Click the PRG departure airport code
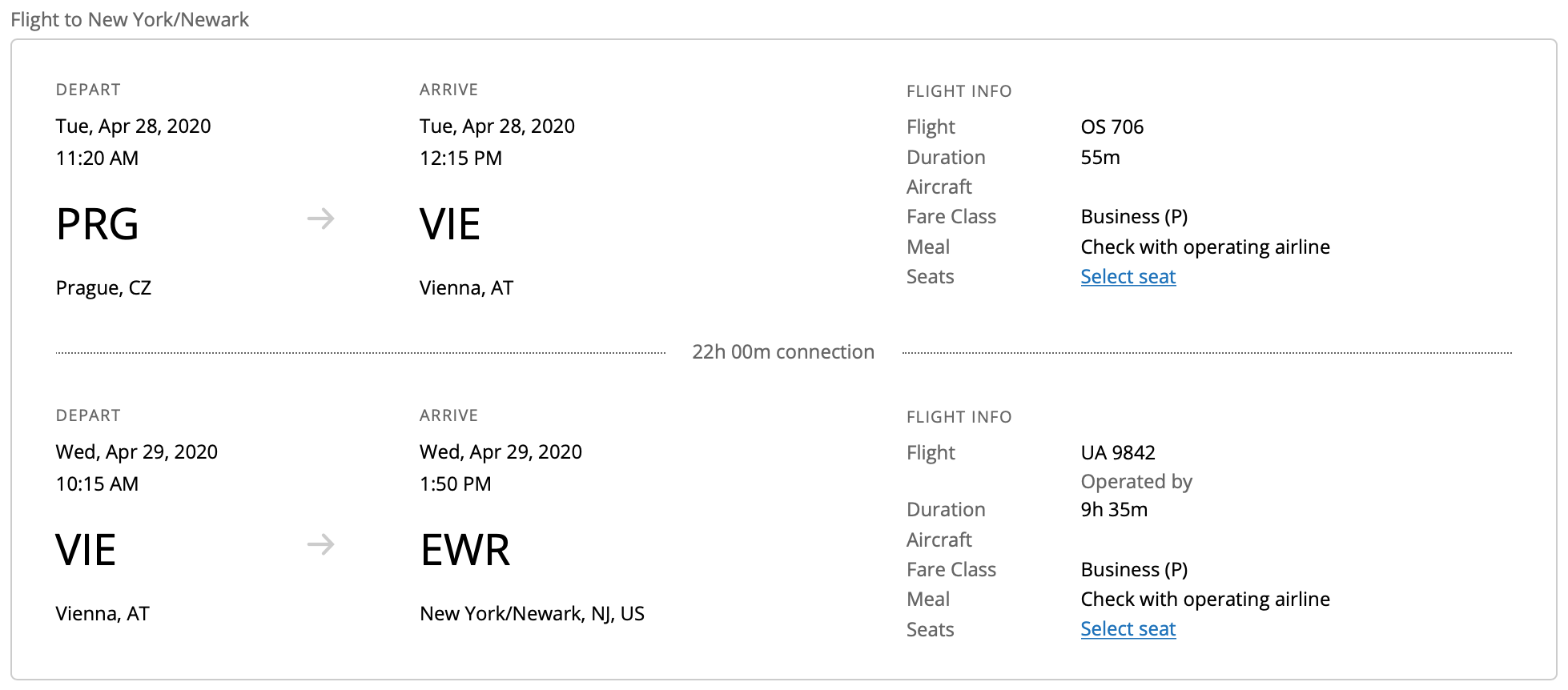Viewport: 1568px width, 690px height. tap(97, 224)
